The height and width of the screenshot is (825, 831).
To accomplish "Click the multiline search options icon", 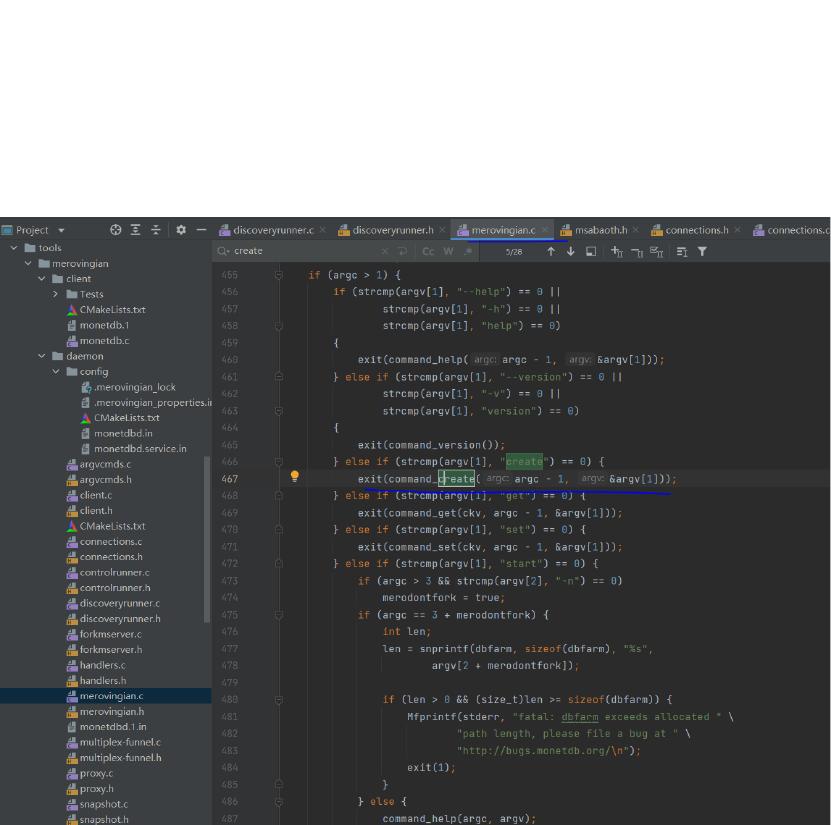I will tap(682, 252).
